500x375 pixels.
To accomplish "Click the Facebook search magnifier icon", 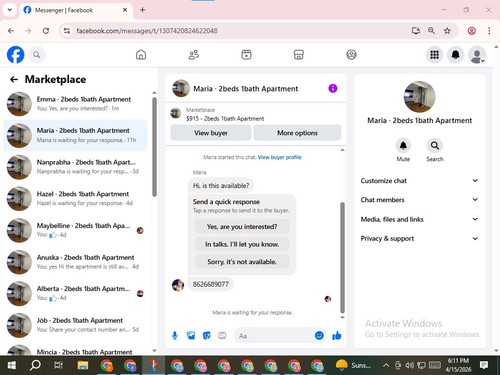I will coord(37,55).
